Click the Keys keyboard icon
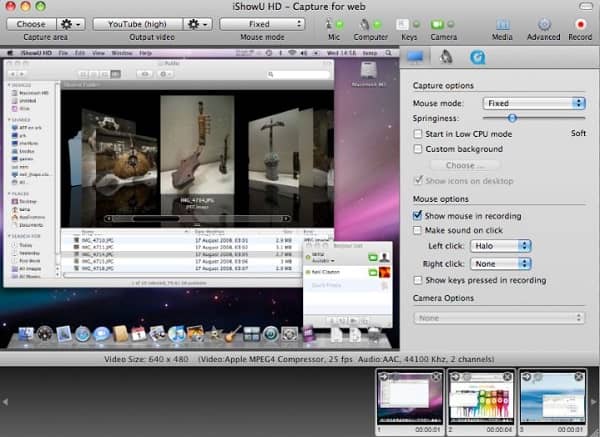 [402, 24]
